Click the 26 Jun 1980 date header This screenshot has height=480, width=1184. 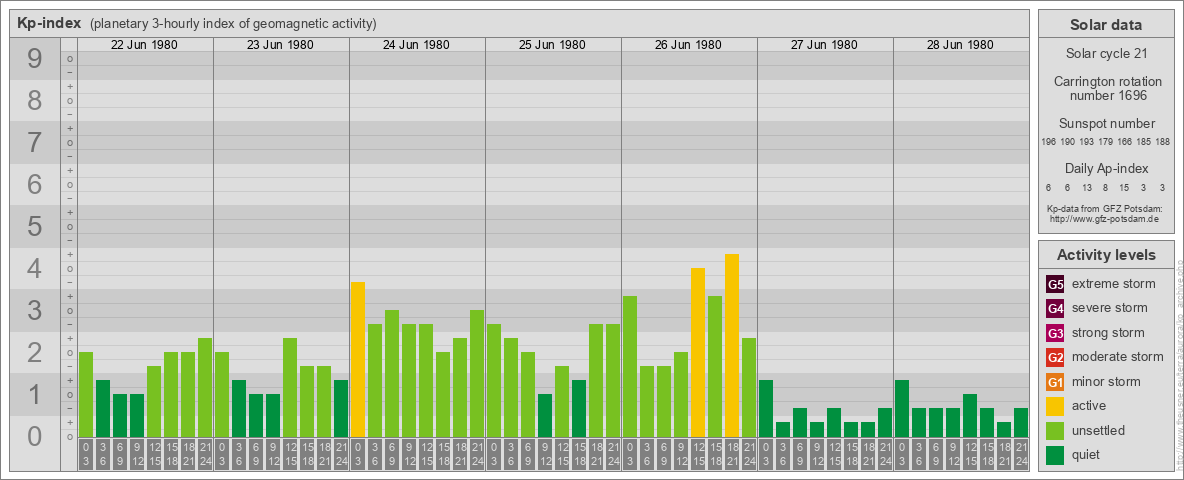[688, 45]
